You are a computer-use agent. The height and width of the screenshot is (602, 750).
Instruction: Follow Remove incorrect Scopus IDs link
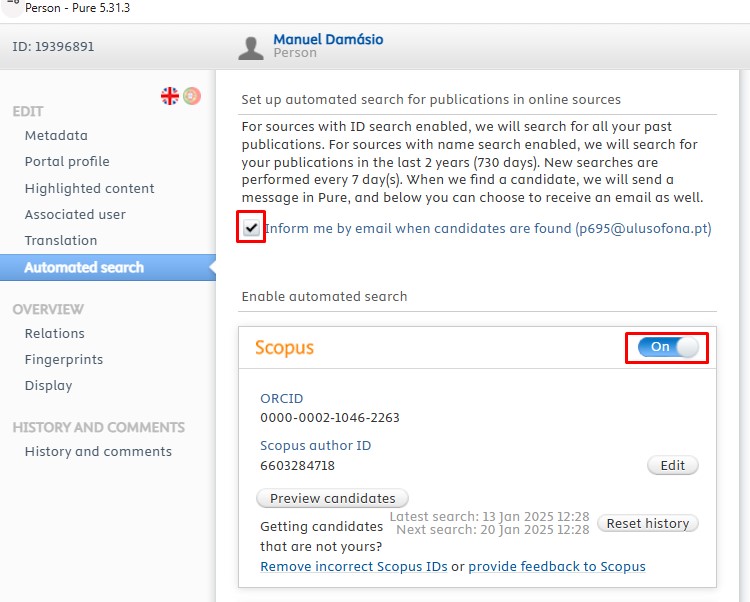(x=354, y=567)
